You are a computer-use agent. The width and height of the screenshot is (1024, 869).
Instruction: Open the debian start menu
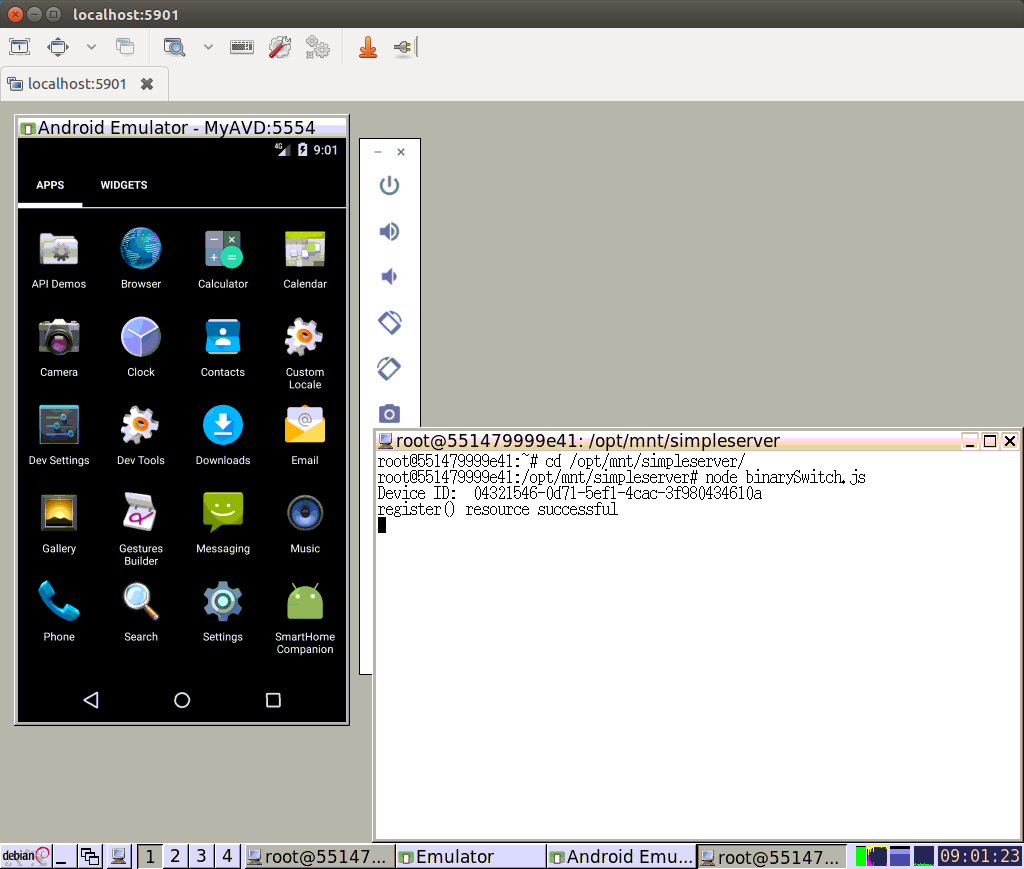pyautogui.click(x=25, y=856)
